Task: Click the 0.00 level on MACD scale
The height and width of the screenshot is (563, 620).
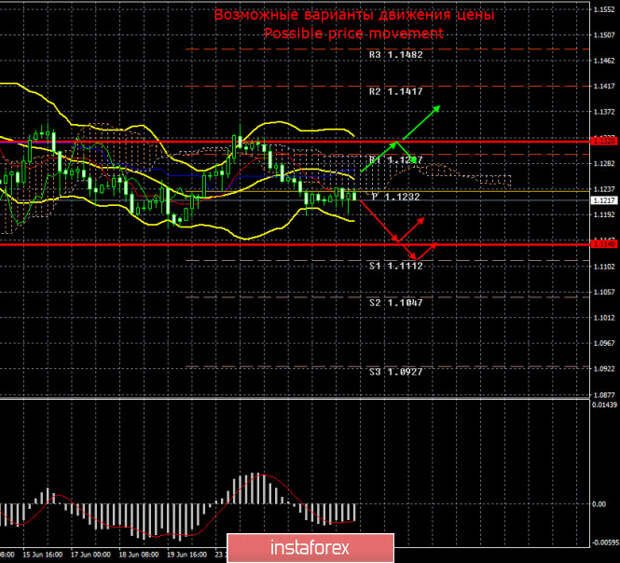Action: pos(601,505)
